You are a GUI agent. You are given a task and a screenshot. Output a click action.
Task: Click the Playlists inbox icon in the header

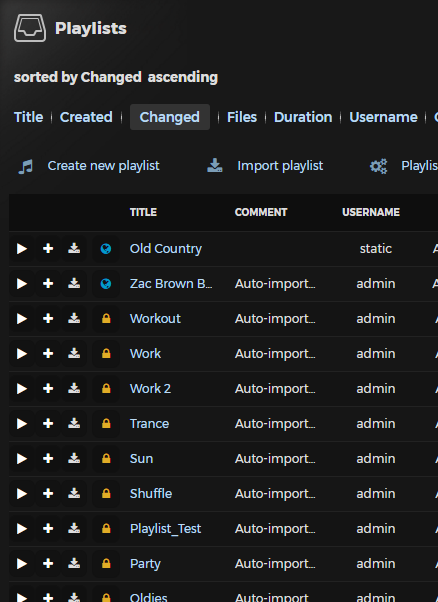click(x=30, y=28)
